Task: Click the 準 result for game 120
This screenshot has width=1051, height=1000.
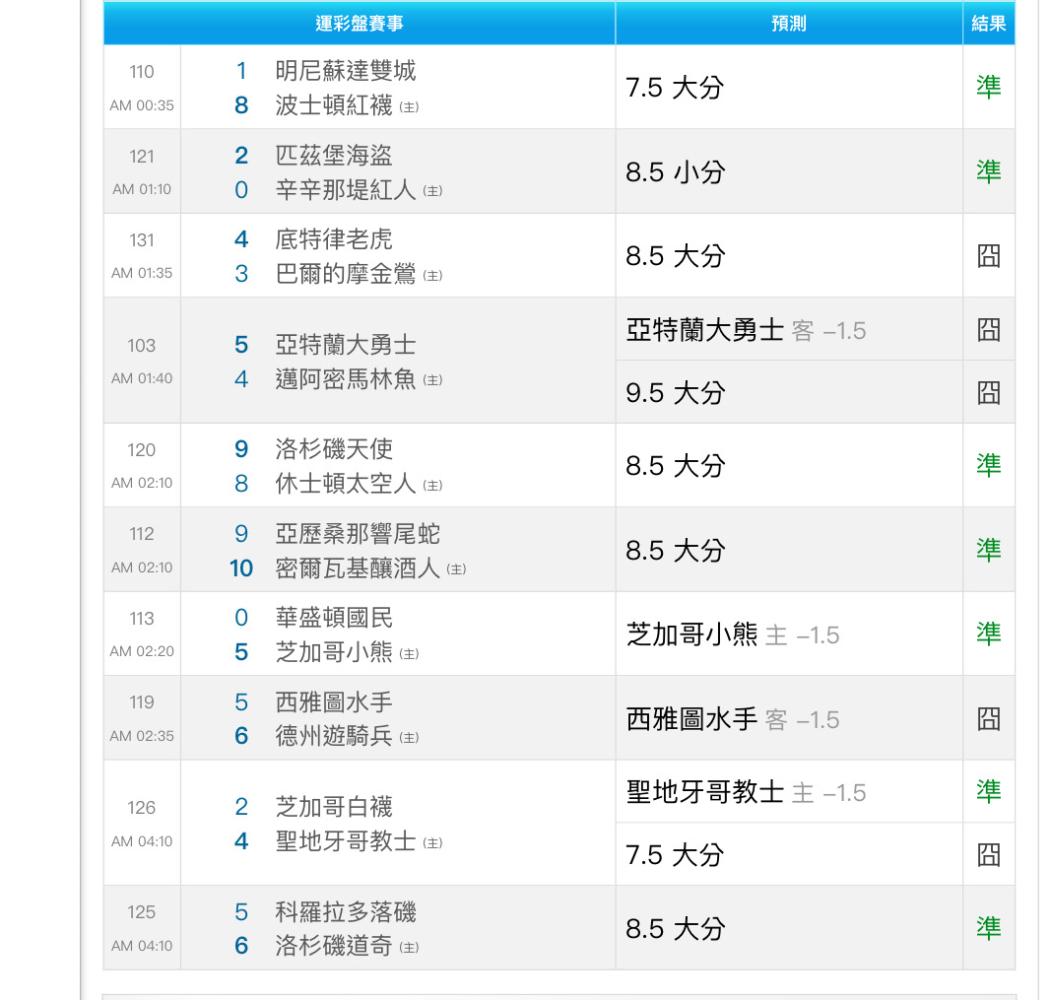Action: coord(989,465)
